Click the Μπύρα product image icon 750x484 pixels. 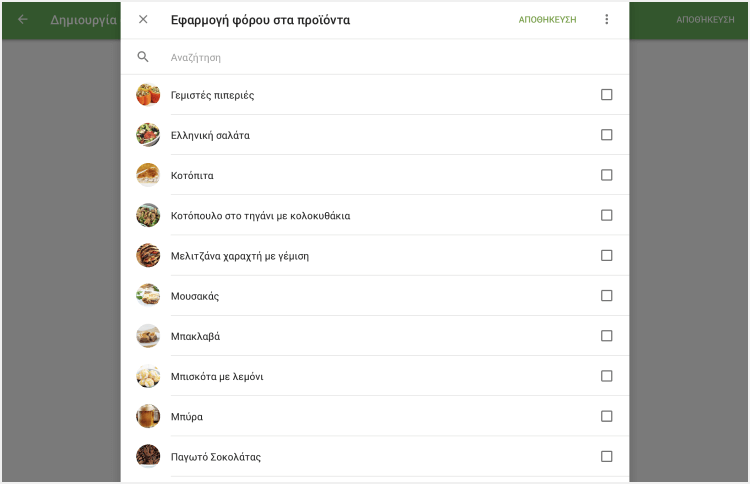point(148,416)
